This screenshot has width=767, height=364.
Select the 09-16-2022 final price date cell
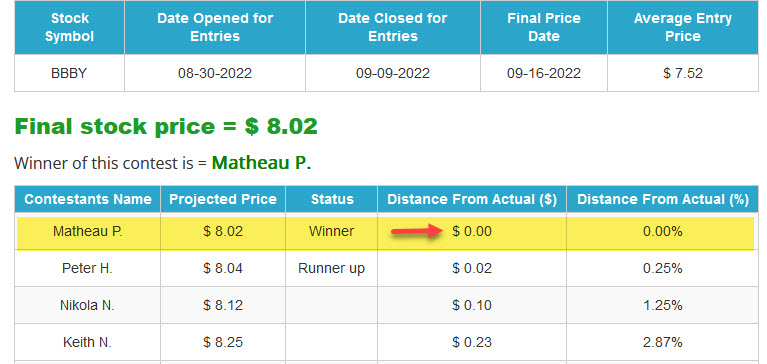click(544, 73)
